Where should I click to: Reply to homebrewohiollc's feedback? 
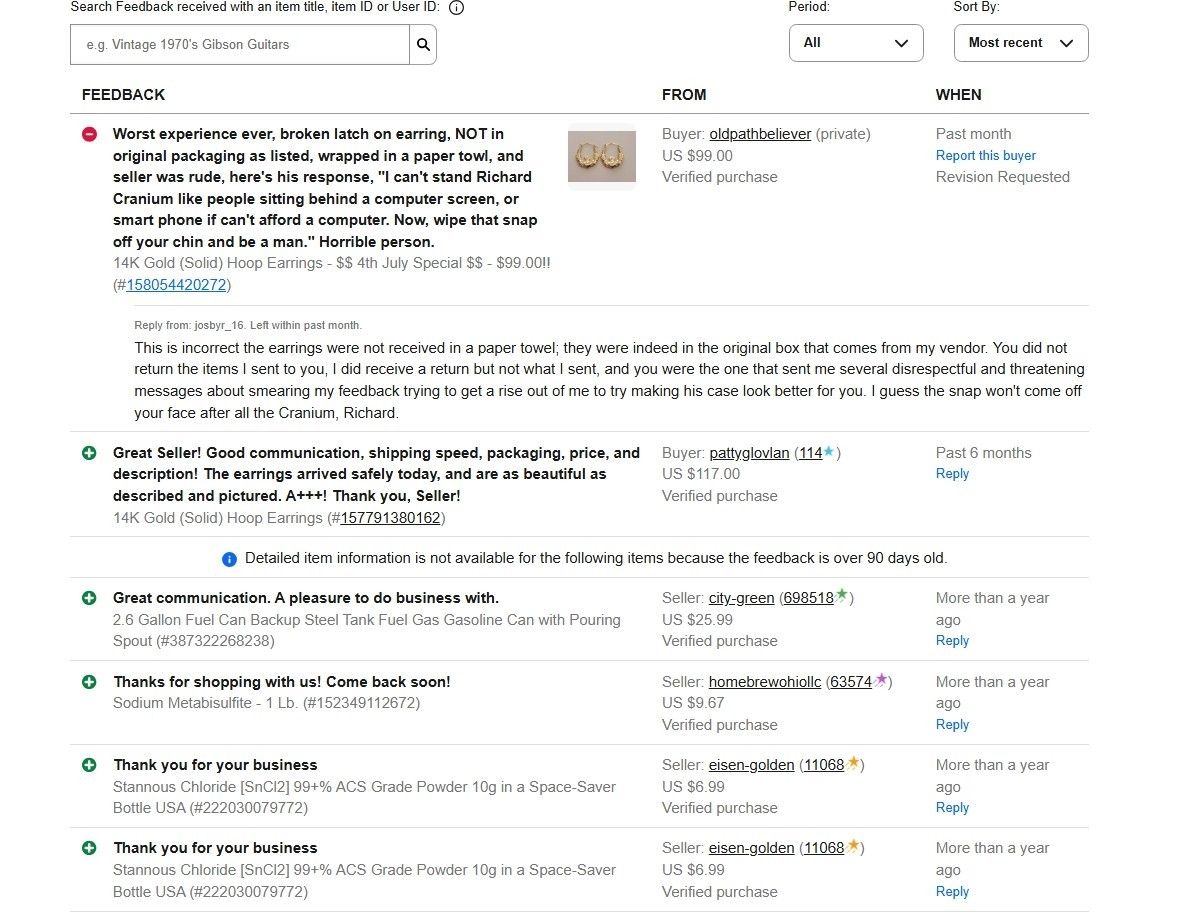point(952,724)
